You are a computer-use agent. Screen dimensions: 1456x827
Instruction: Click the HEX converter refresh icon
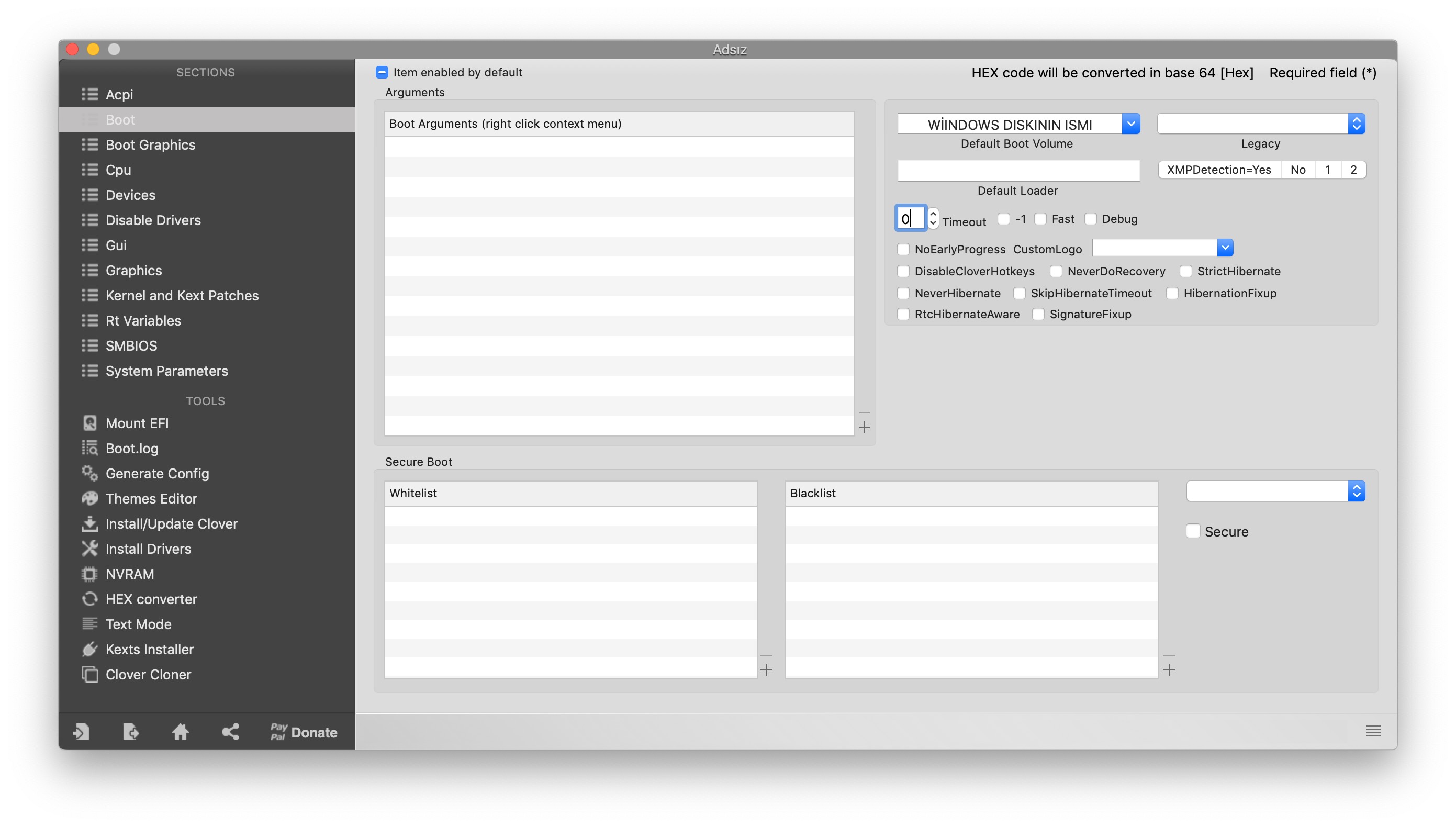89,599
